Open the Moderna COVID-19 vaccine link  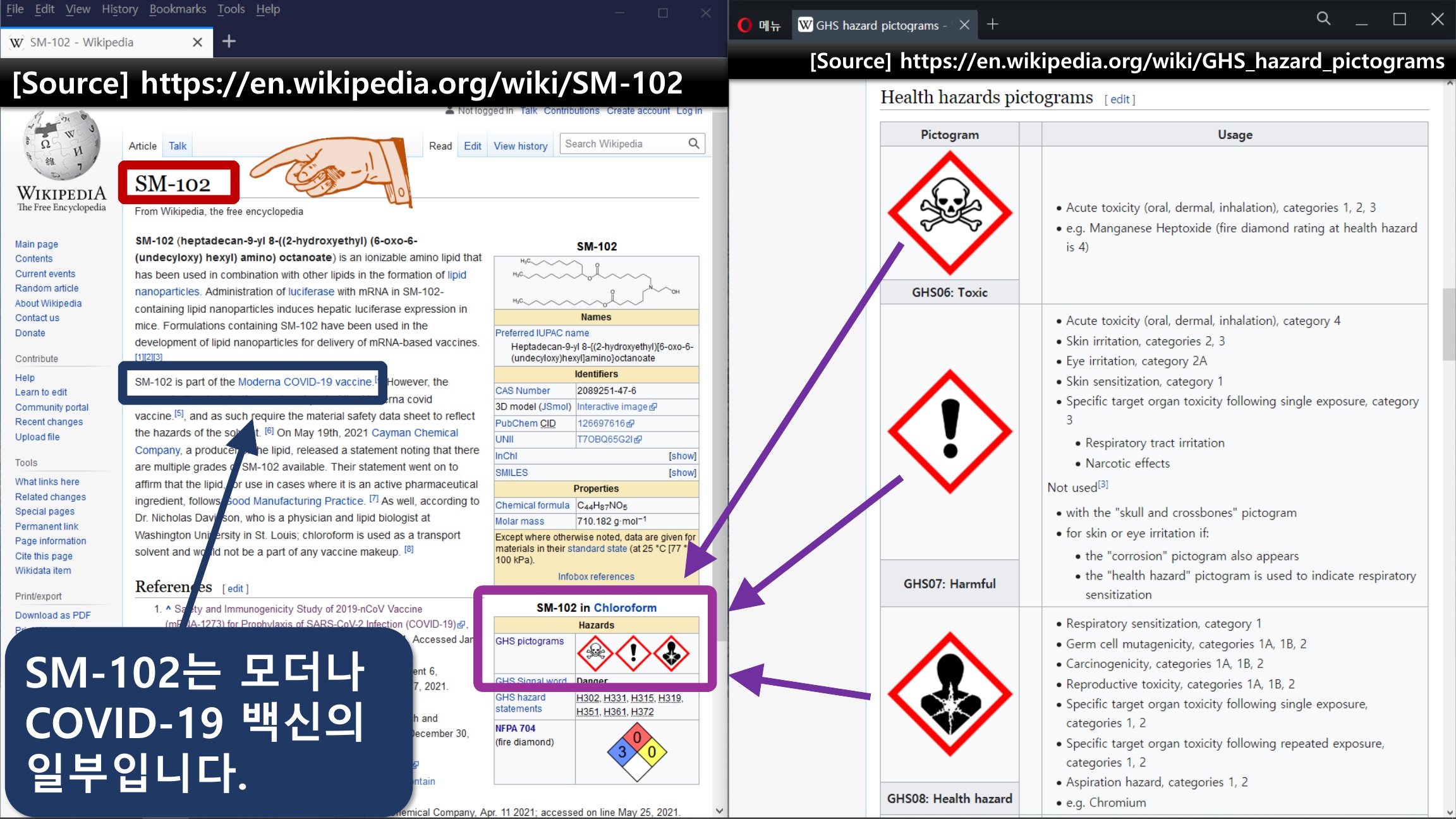tap(305, 382)
